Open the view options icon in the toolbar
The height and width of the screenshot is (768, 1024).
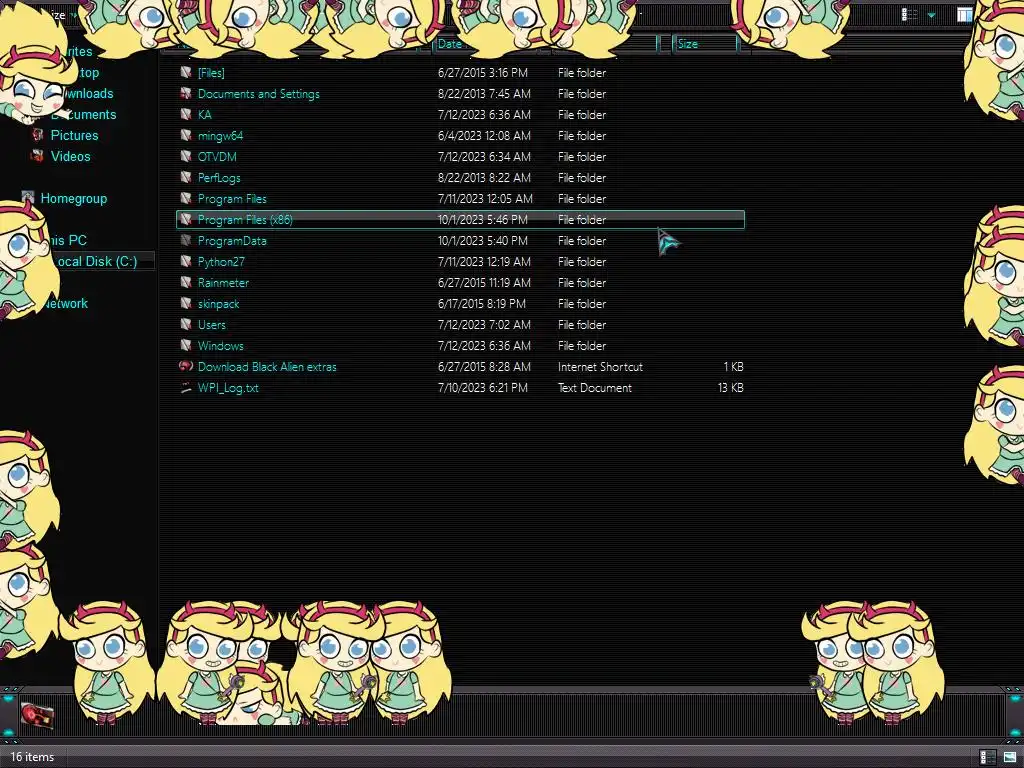[910, 14]
